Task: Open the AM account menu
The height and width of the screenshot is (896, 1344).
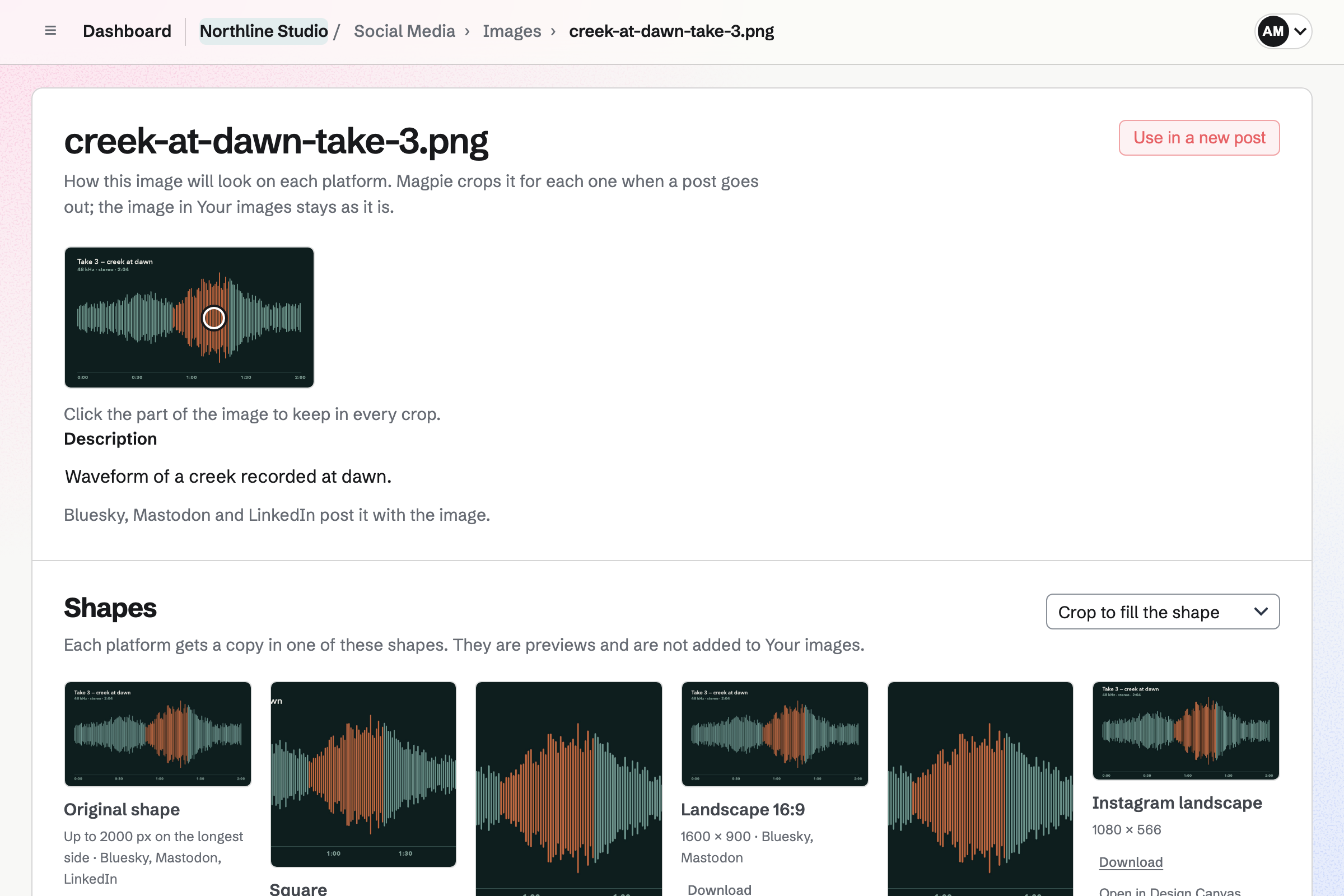Action: pyautogui.click(x=1283, y=31)
